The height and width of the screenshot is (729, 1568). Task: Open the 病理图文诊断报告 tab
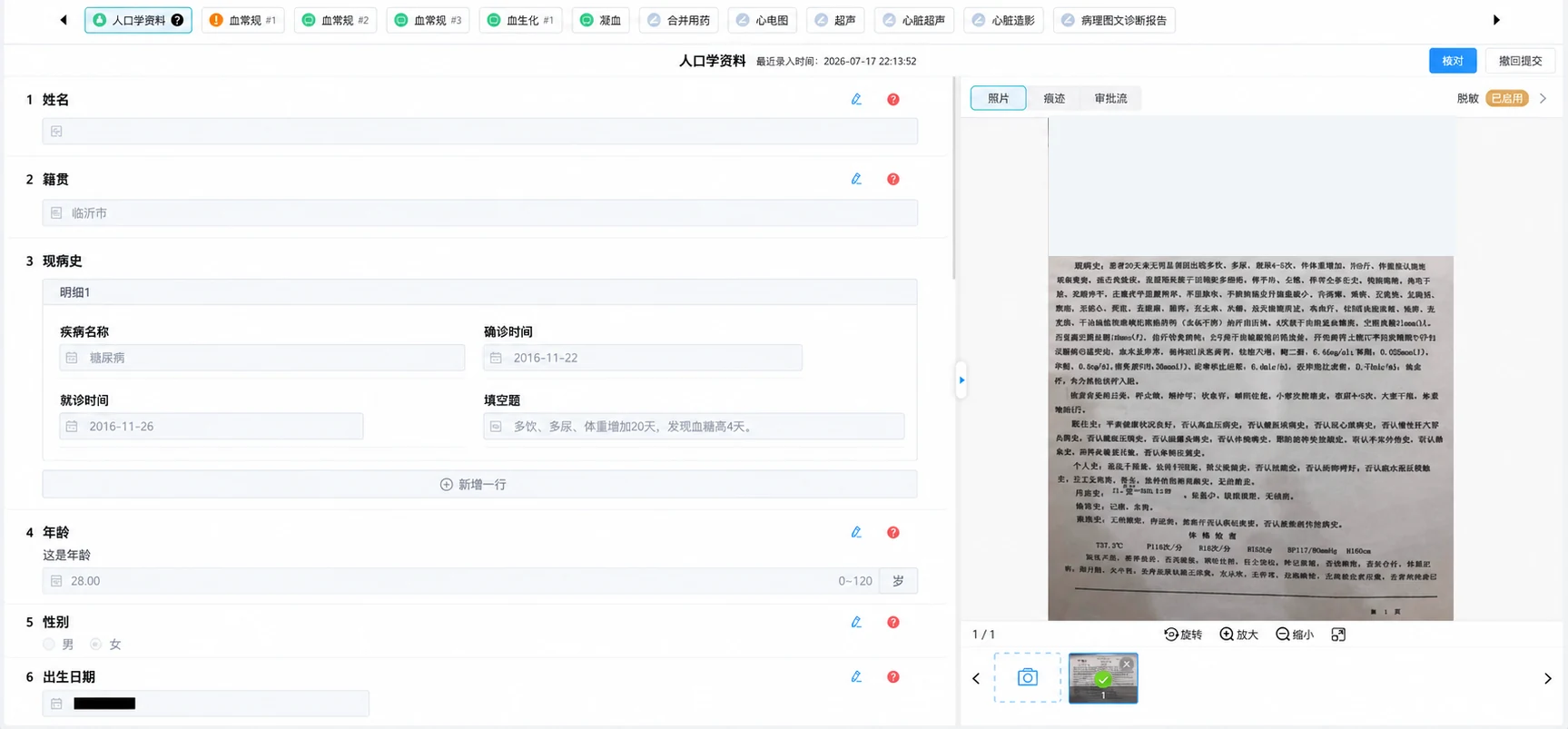click(1114, 20)
